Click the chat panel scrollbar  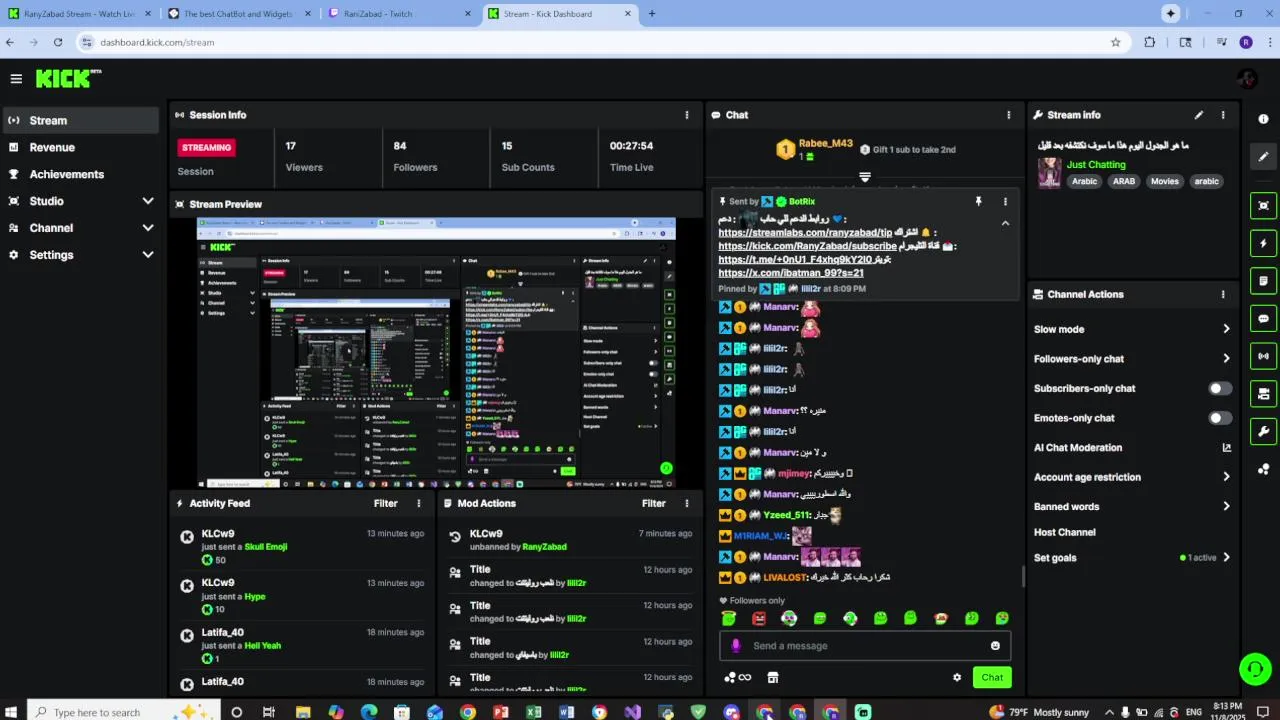(x=1022, y=577)
